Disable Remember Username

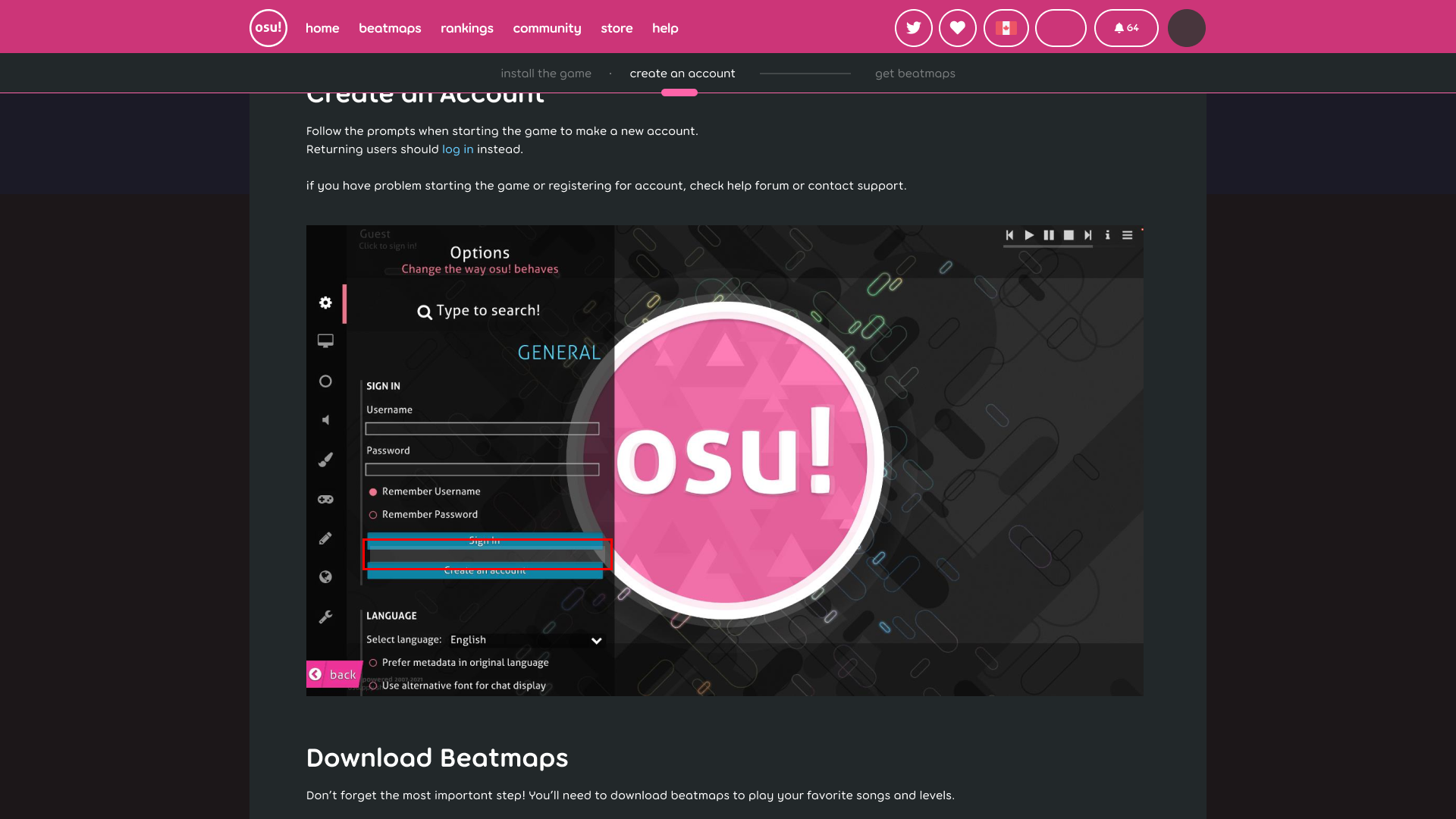coord(372,491)
